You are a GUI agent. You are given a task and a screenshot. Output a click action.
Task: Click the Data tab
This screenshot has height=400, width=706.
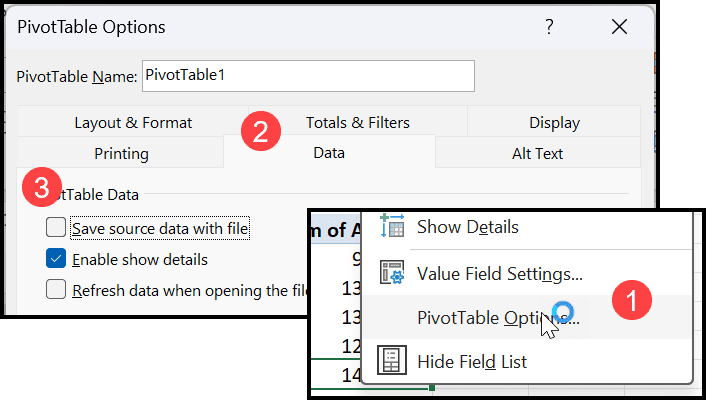pos(329,153)
